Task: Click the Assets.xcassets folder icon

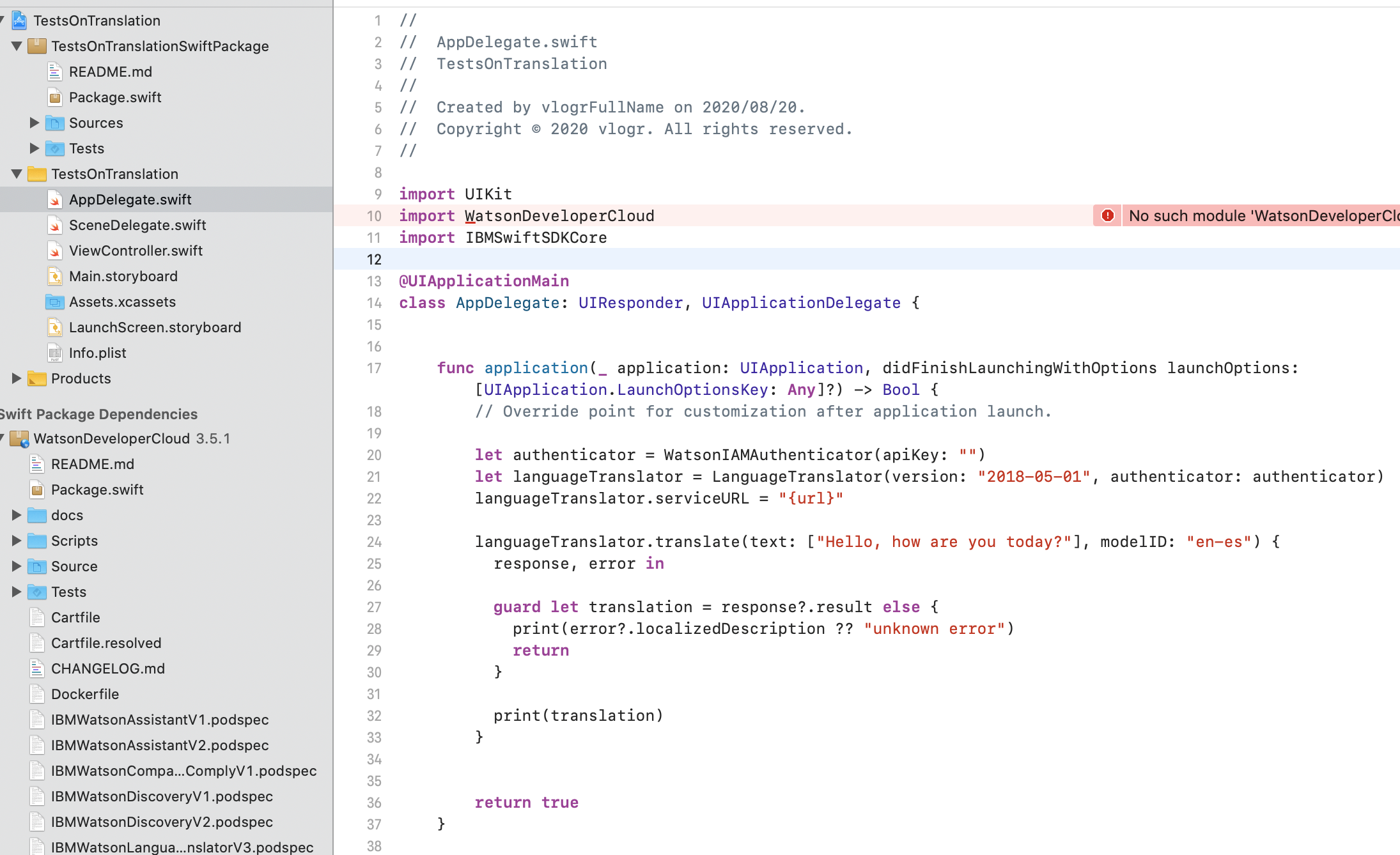Action: (55, 302)
